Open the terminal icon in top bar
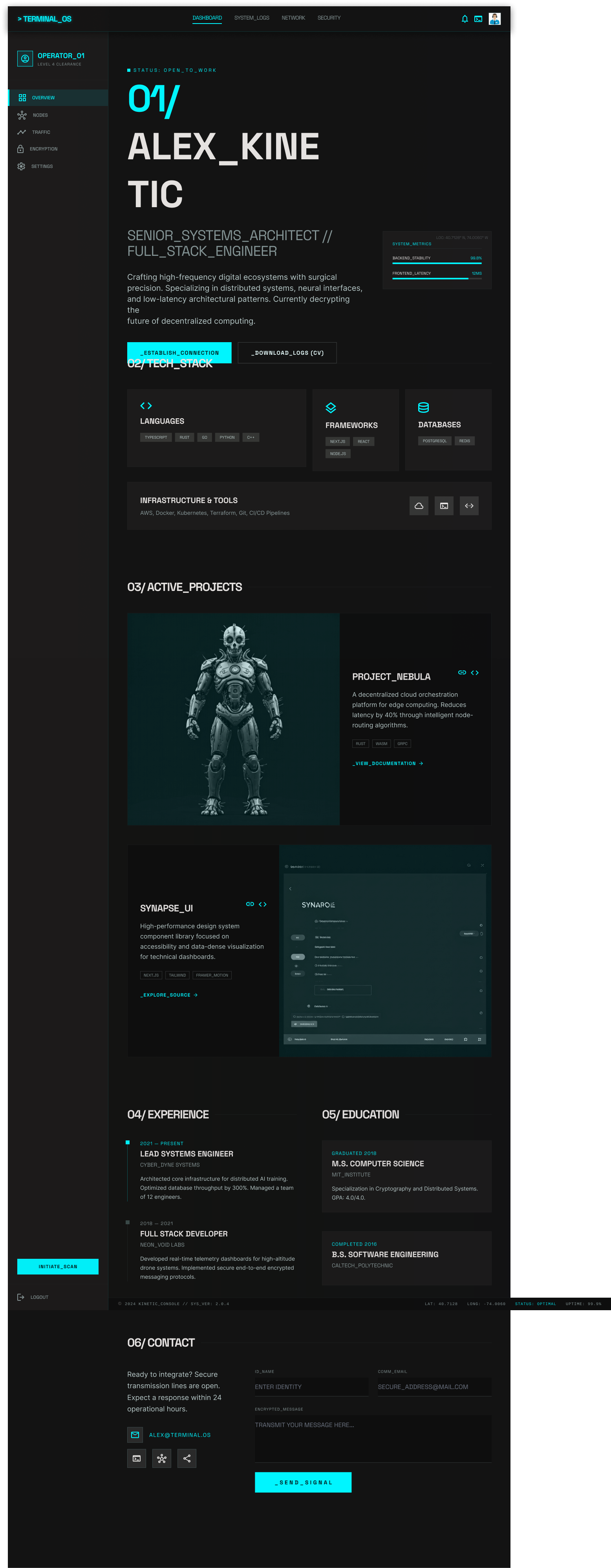611x1568 pixels. click(x=478, y=19)
